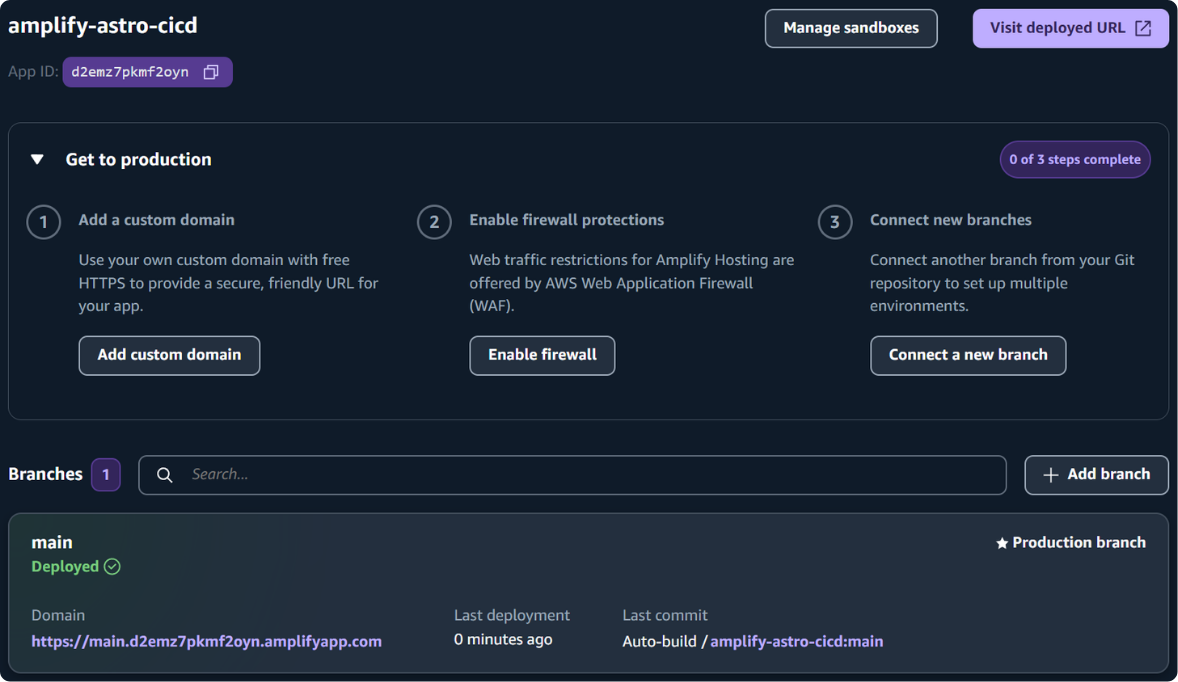Click the amplify-astro-cicd app title
The height and width of the screenshot is (682, 1178).
[103, 26]
